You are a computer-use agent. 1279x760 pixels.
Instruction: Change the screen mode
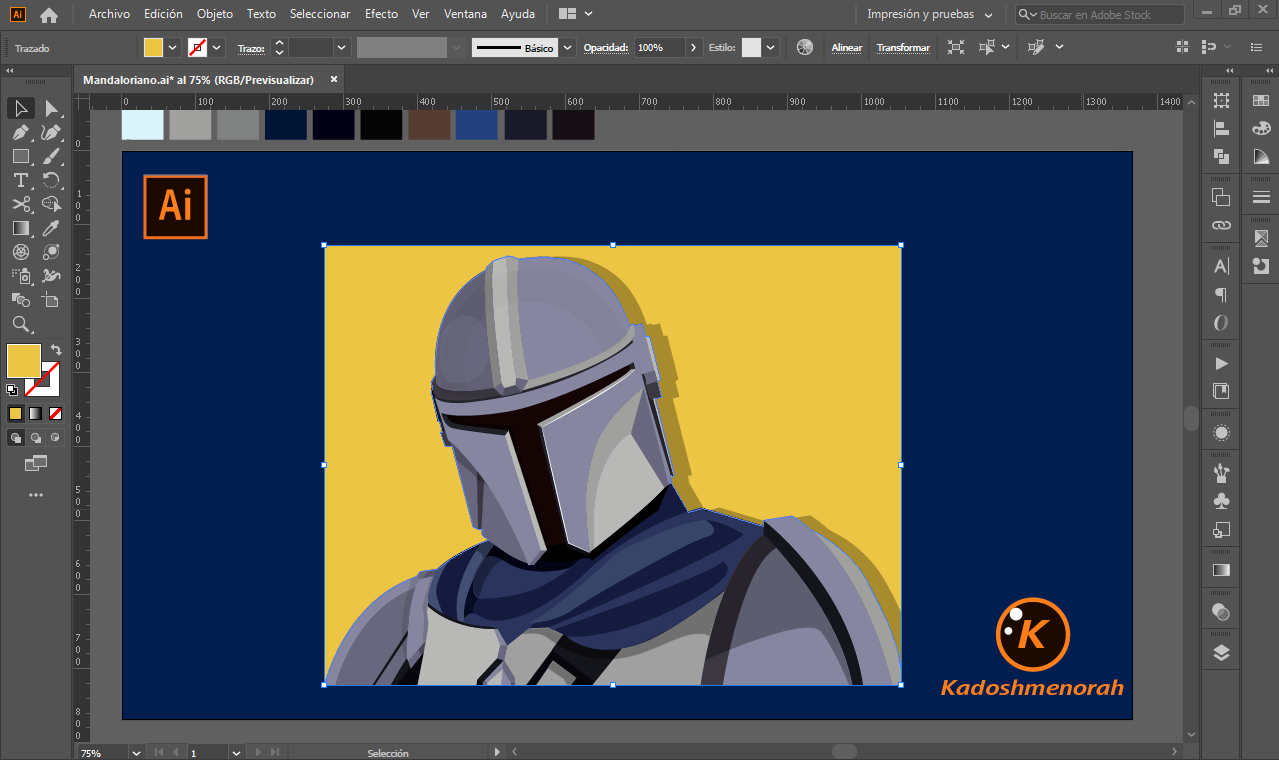36,463
